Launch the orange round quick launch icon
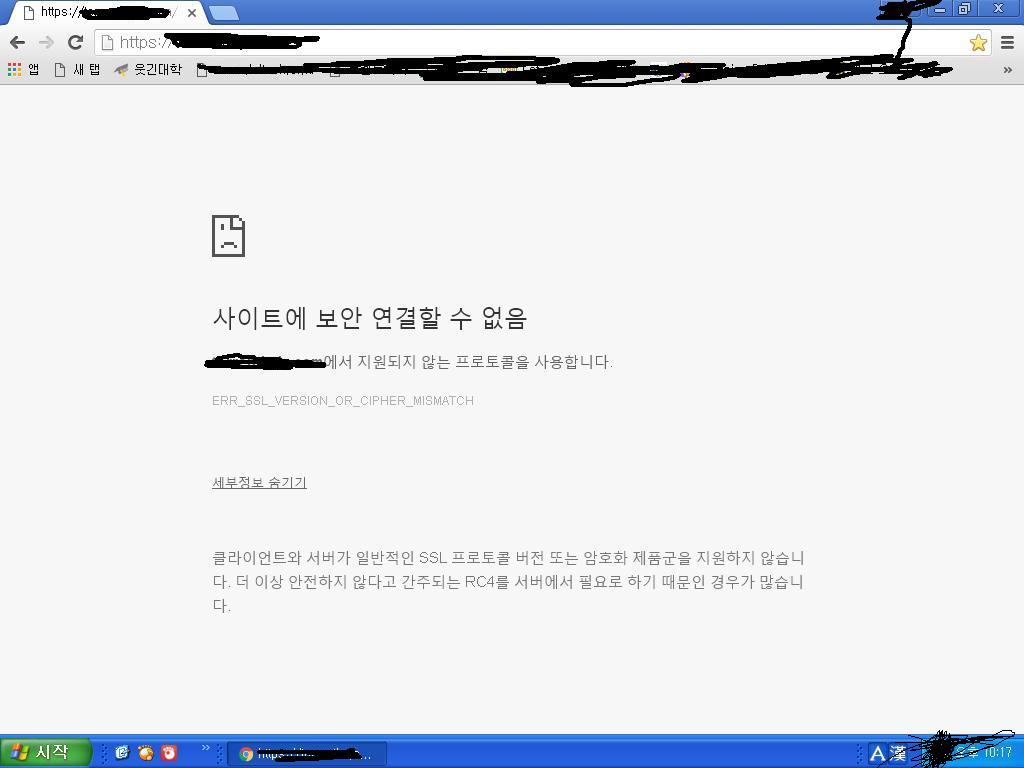Screen dimensions: 1024x768 point(146,753)
